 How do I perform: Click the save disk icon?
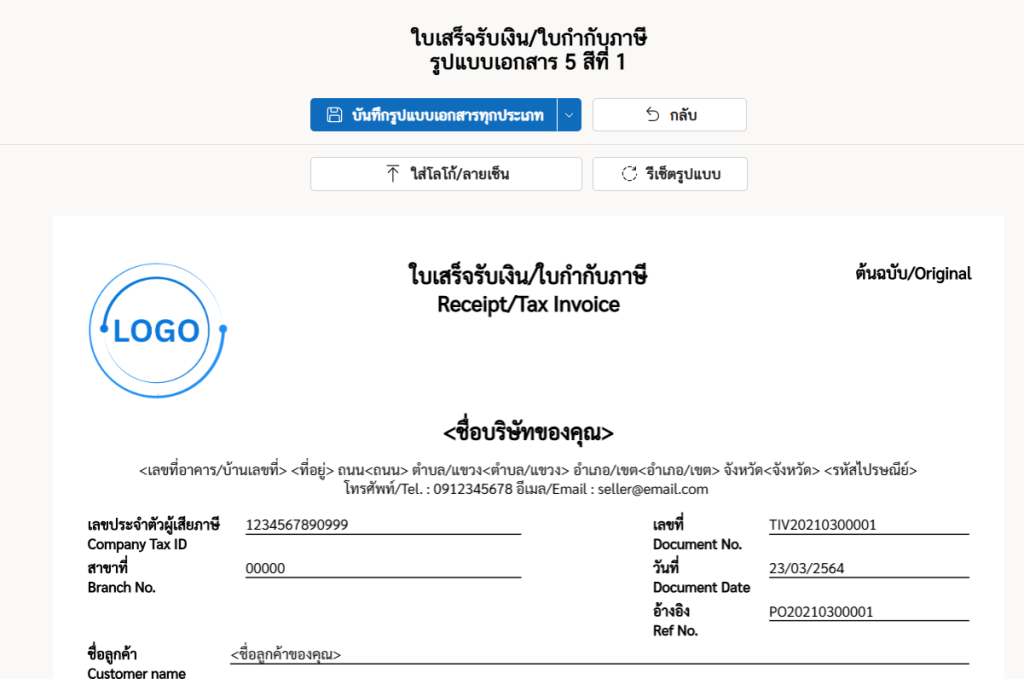click(334, 115)
